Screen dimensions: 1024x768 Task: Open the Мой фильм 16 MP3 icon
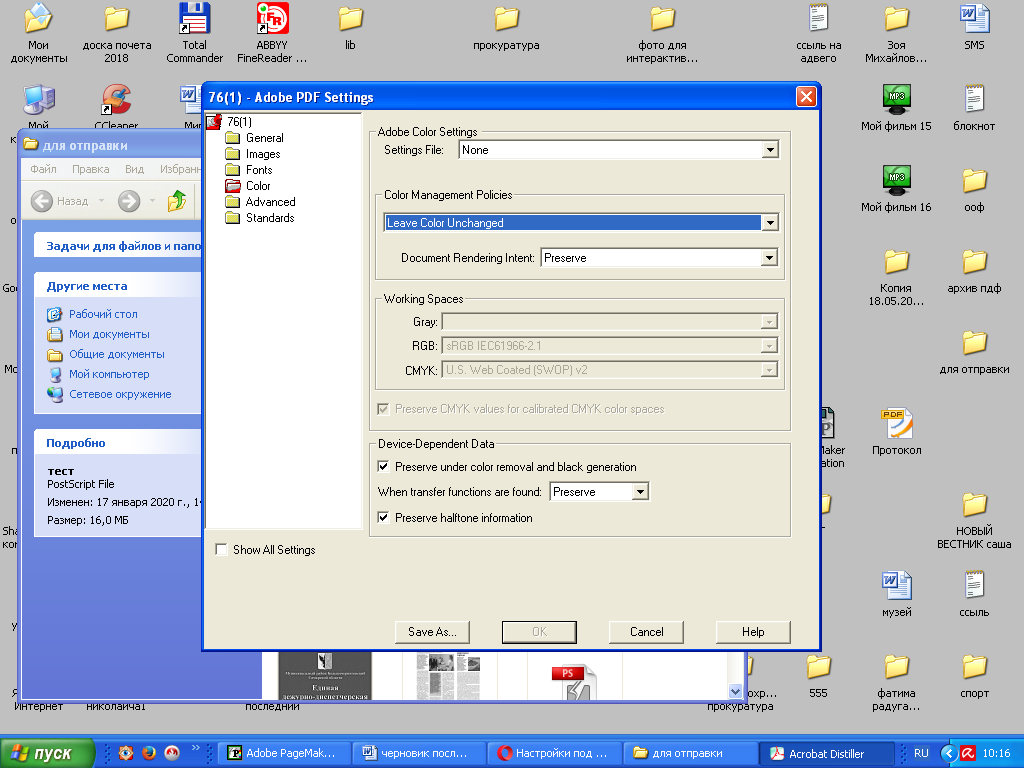click(896, 189)
